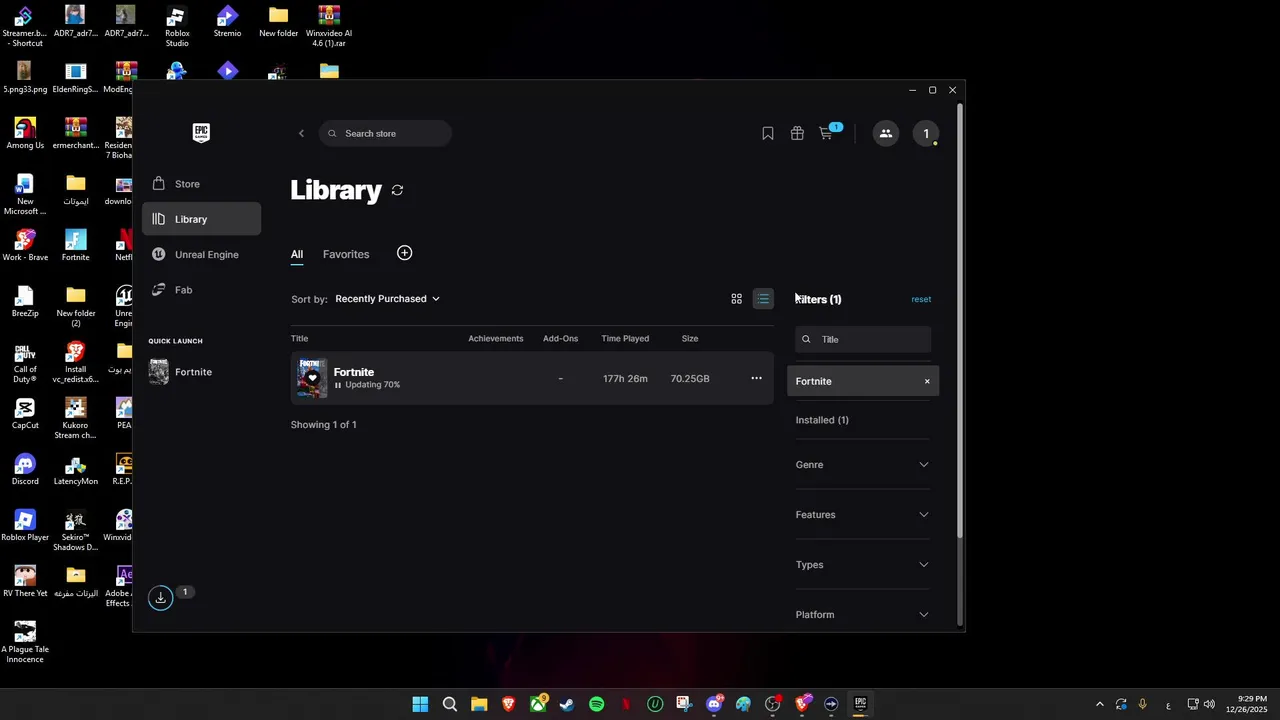Pause the Fortnite update
1280x720 pixels.
click(338, 385)
